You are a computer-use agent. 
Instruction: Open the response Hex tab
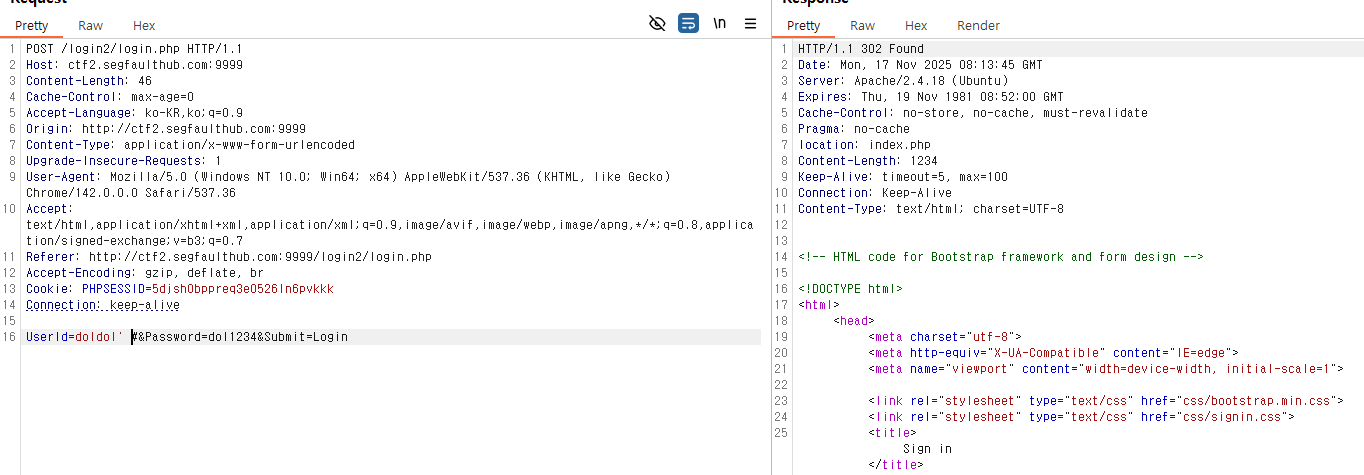[x=916, y=26]
